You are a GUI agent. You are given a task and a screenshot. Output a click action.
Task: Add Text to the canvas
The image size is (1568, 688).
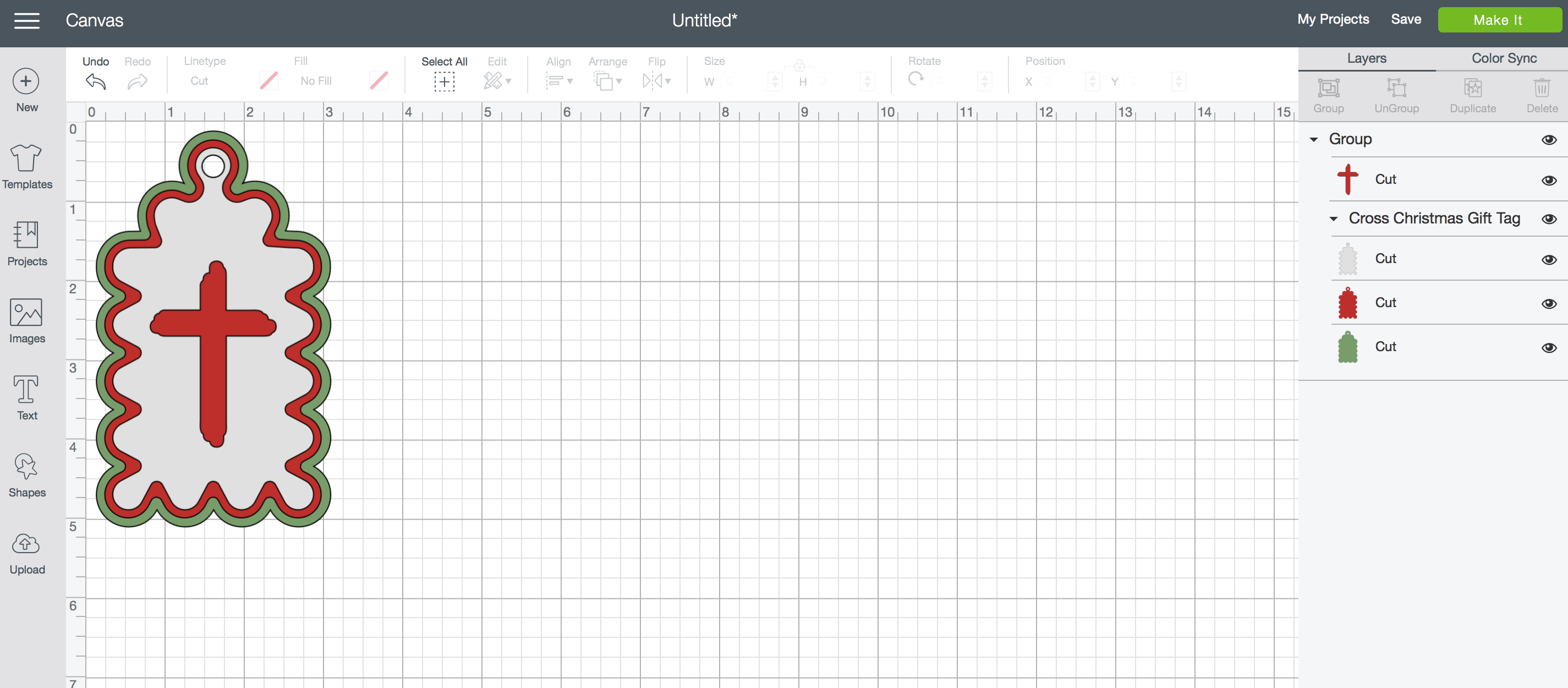point(27,397)
